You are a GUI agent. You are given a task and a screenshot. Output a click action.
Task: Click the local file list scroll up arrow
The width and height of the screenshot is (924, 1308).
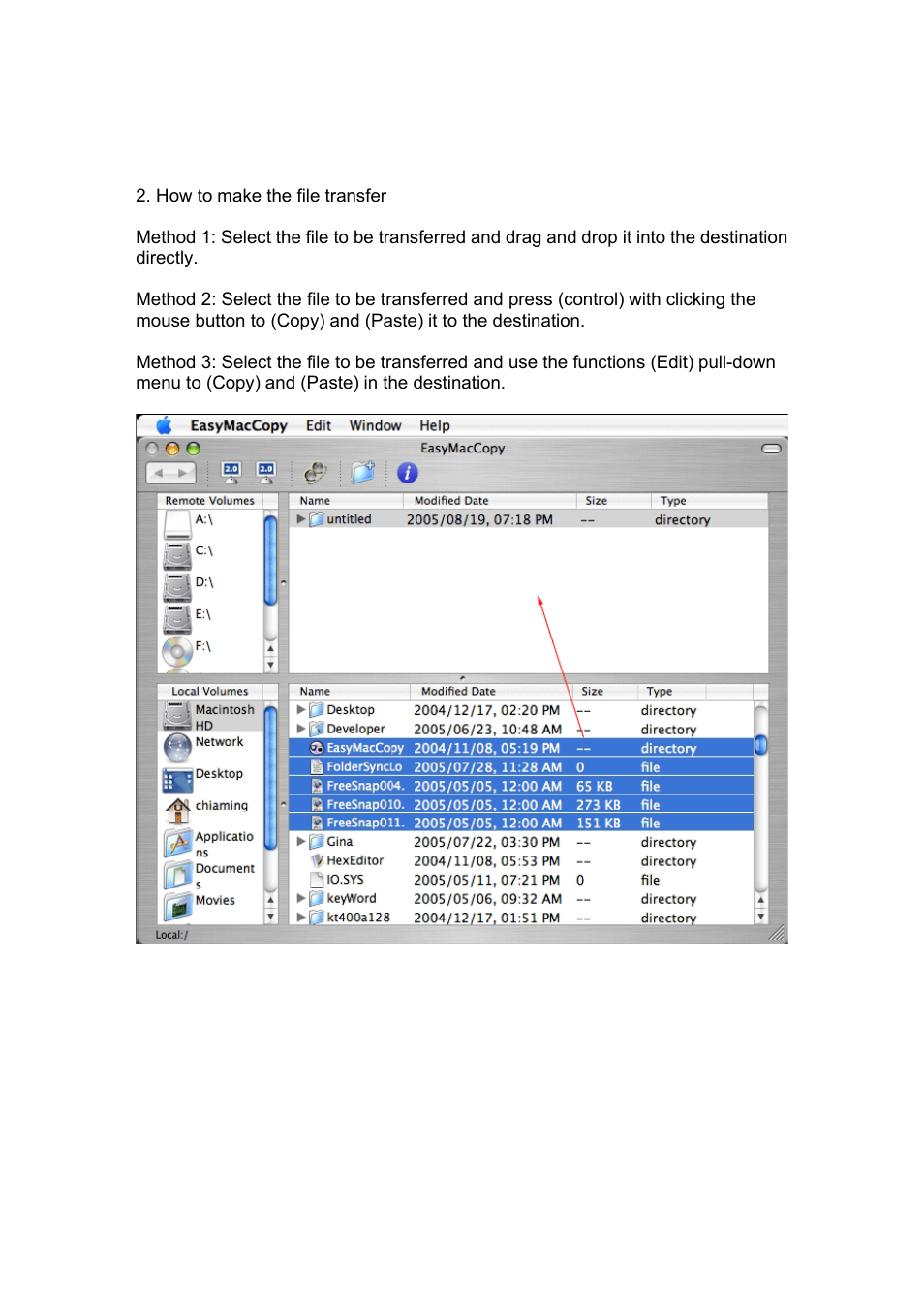[x=761, y=901]
